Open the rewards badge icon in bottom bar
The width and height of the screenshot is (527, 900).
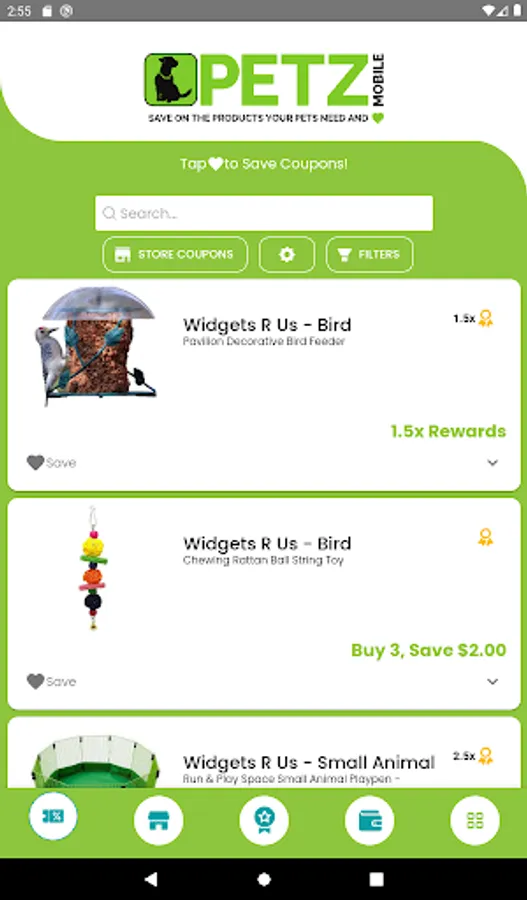(x=264, y=820)
